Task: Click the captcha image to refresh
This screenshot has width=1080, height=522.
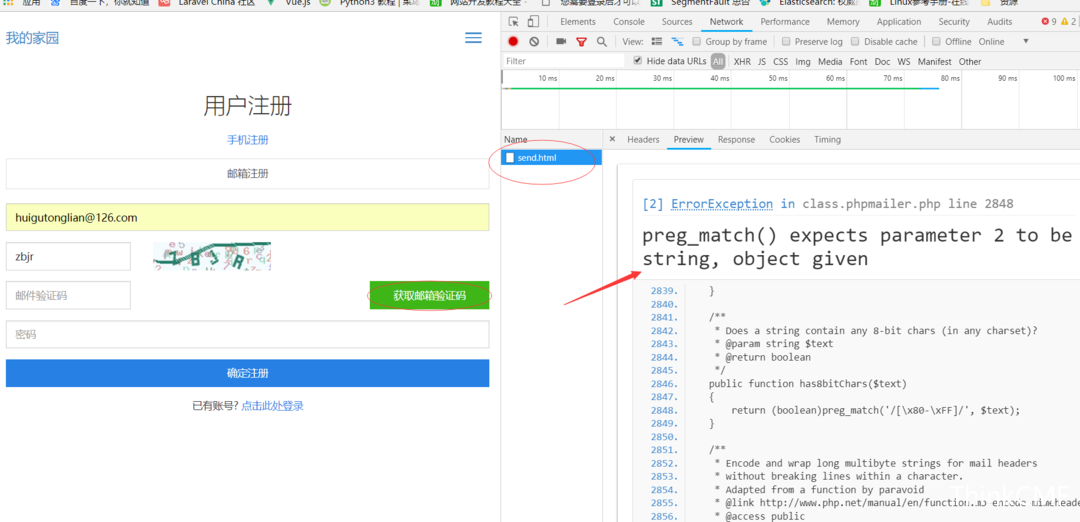Action: click(212, 256)
